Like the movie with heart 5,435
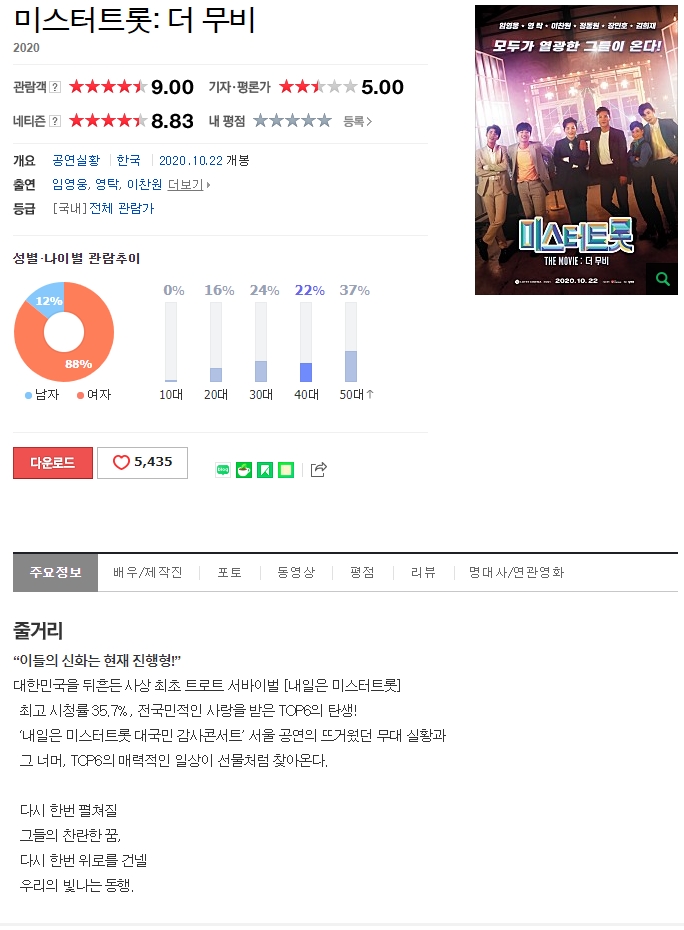The width and height of the screenshot is (684, 930). point(142,463)
